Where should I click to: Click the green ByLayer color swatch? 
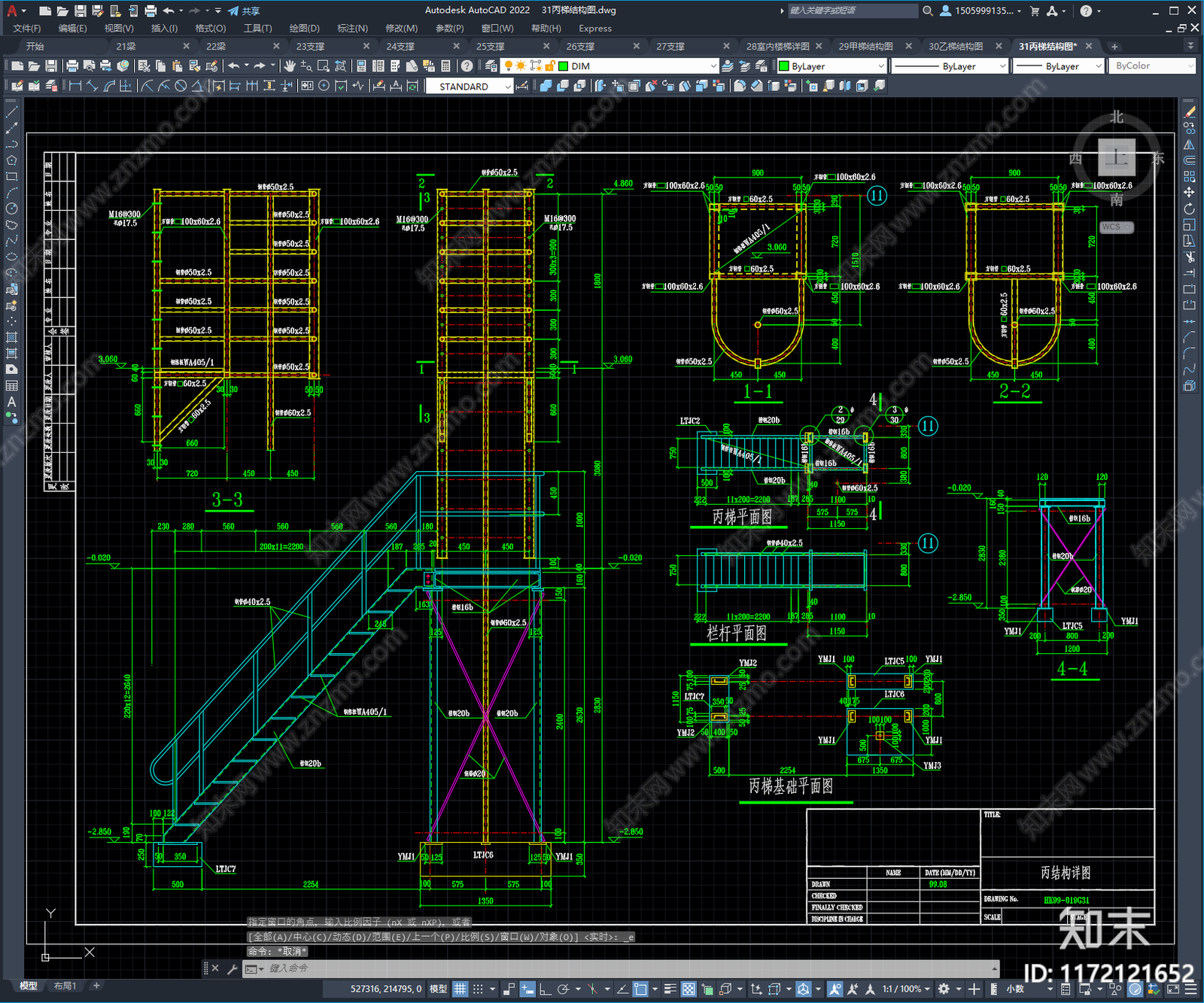pos(783,66)
